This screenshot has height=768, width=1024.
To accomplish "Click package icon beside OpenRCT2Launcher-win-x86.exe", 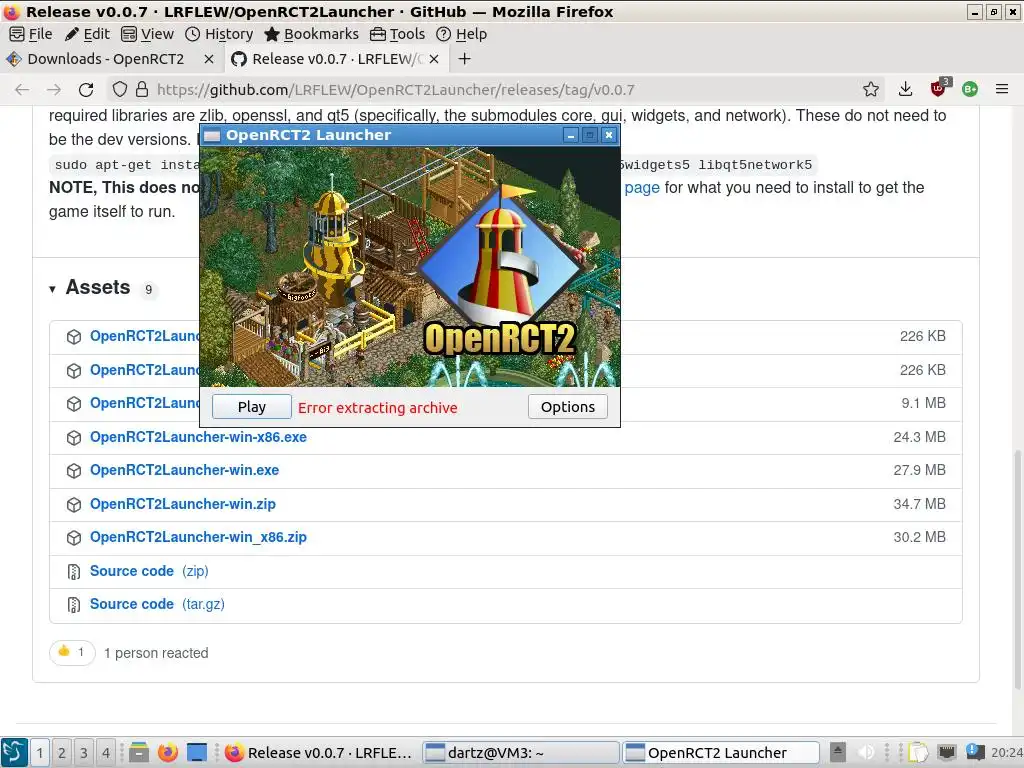I will click(x=74, y=438).
